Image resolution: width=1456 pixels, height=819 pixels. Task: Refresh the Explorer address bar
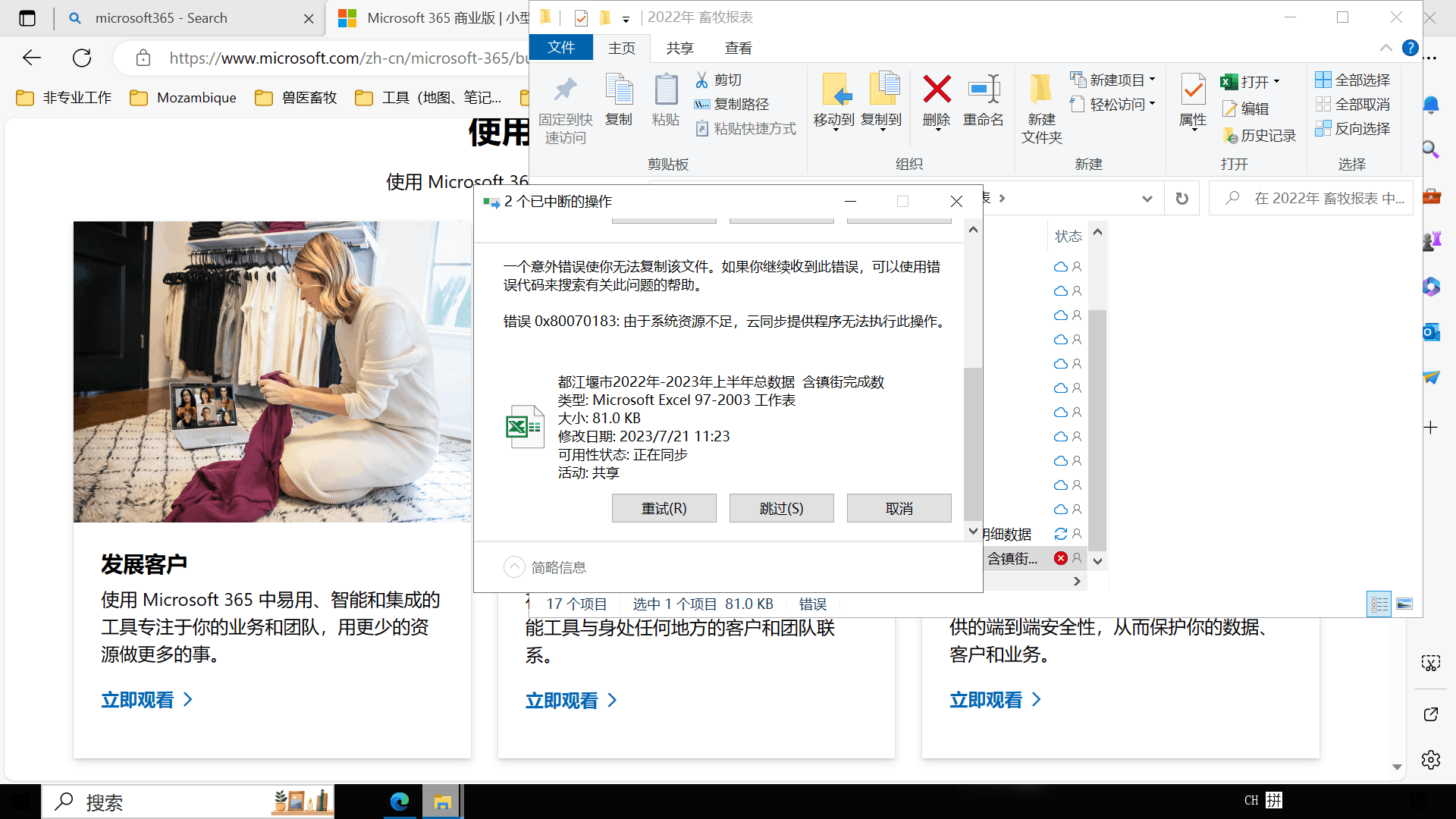point(1181,199)
